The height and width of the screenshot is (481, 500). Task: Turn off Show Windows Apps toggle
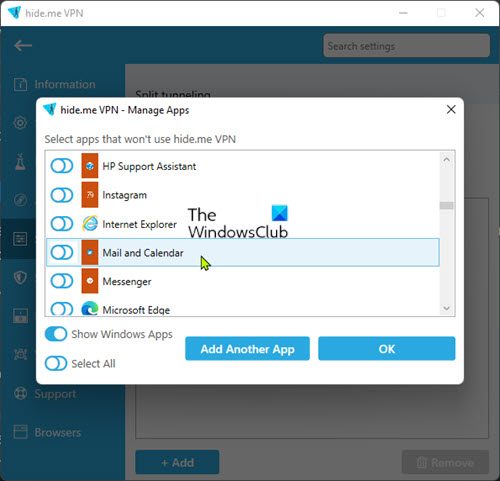click(x=56, y=334)
